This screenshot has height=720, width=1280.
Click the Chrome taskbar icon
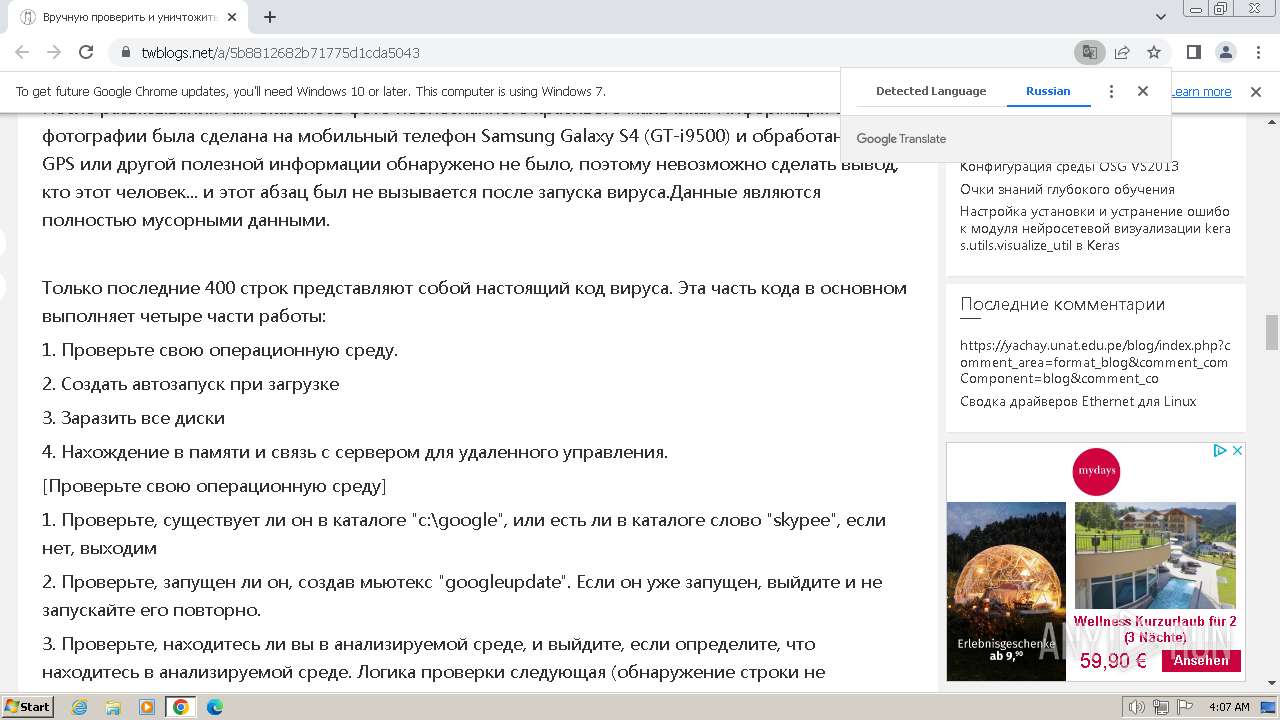[181, 707]
